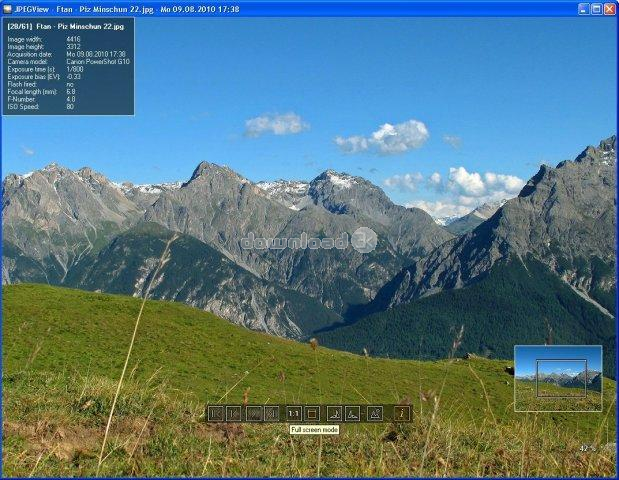Click the 42 % zoom indicator
This screenshot has width=619, height=480.
587,448
